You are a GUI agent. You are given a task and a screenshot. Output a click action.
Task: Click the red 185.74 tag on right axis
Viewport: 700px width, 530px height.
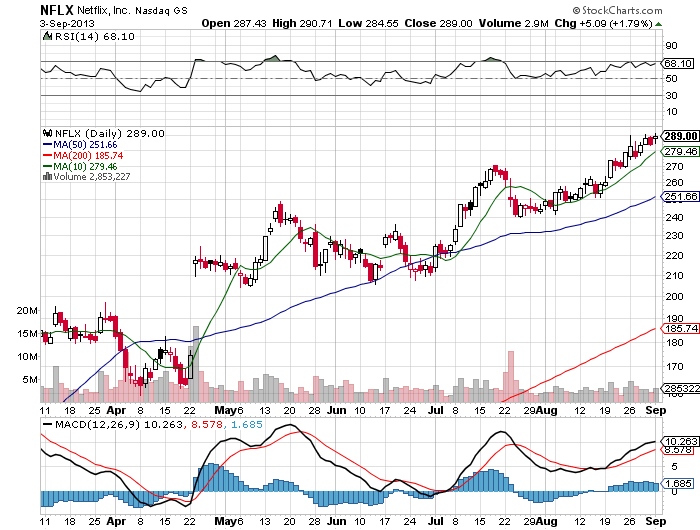tap(680, 329)
